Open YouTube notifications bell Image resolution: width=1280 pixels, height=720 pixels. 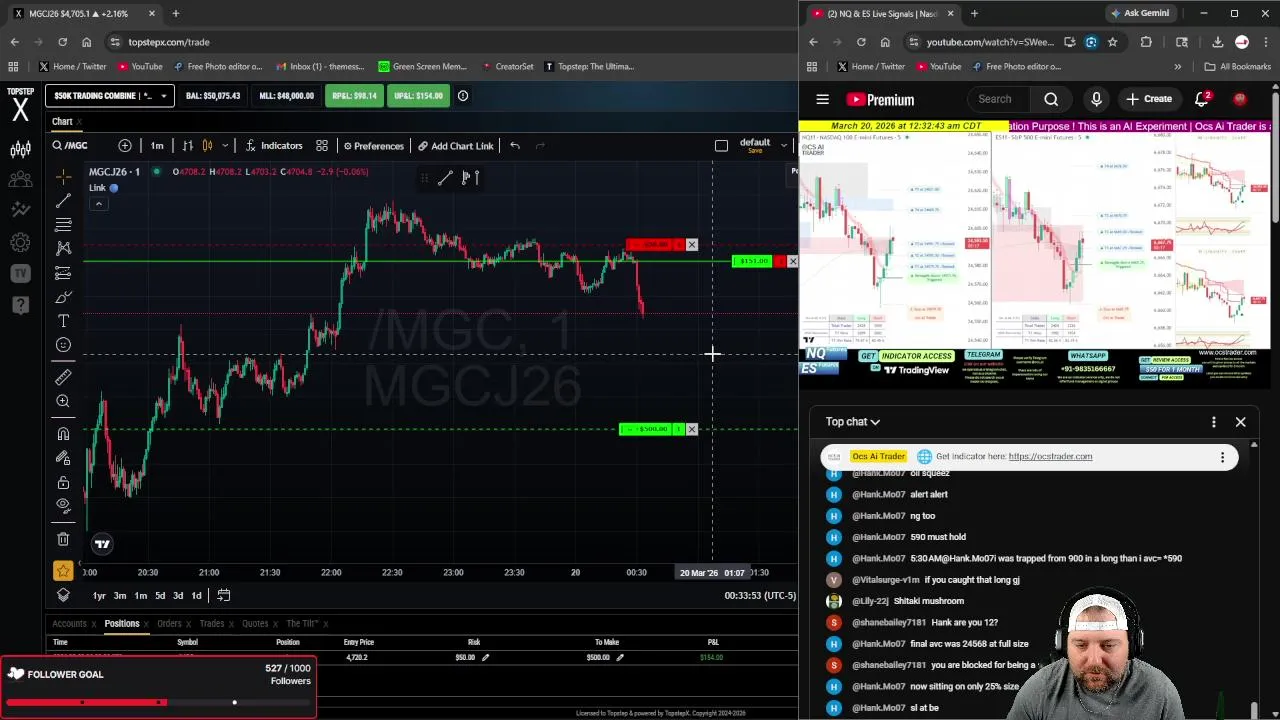(x=1202, y=99)
